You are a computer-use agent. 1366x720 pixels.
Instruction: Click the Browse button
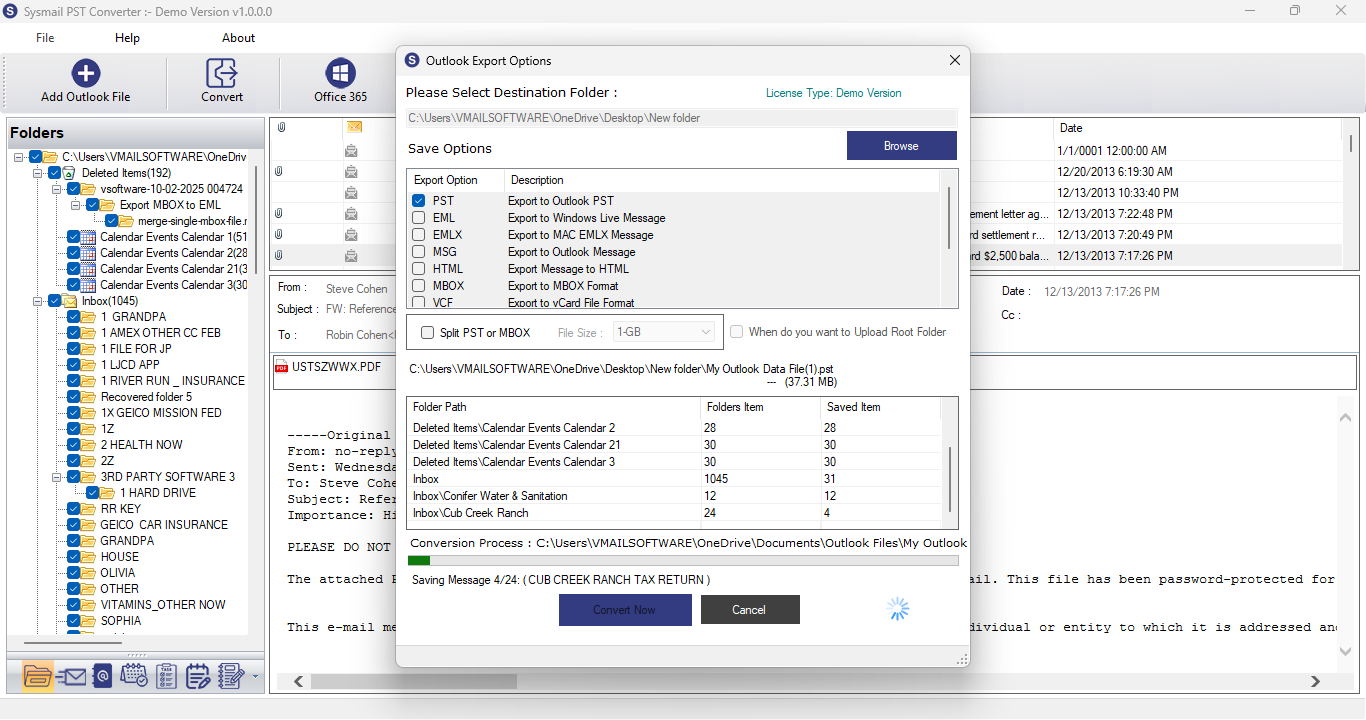[x=901, y=146]
